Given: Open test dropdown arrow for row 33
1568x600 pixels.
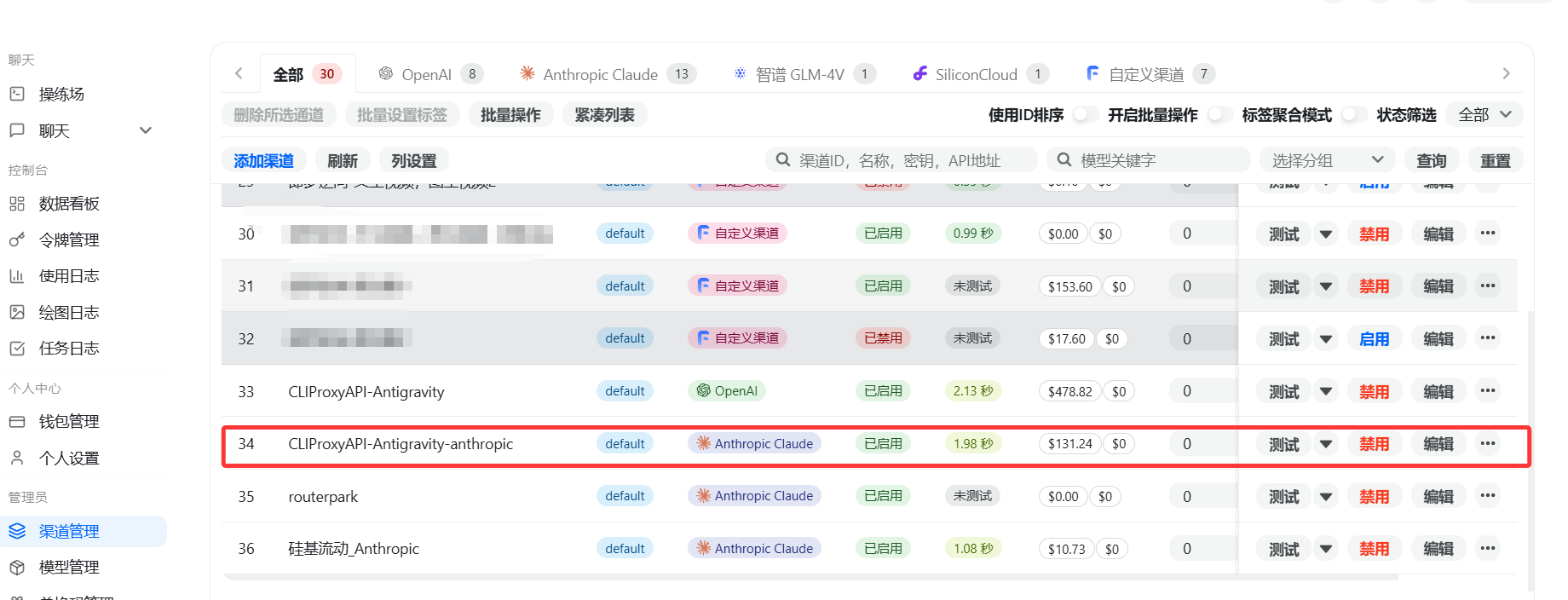Looking at the screenshot, I should click(x=1326, y=391).
